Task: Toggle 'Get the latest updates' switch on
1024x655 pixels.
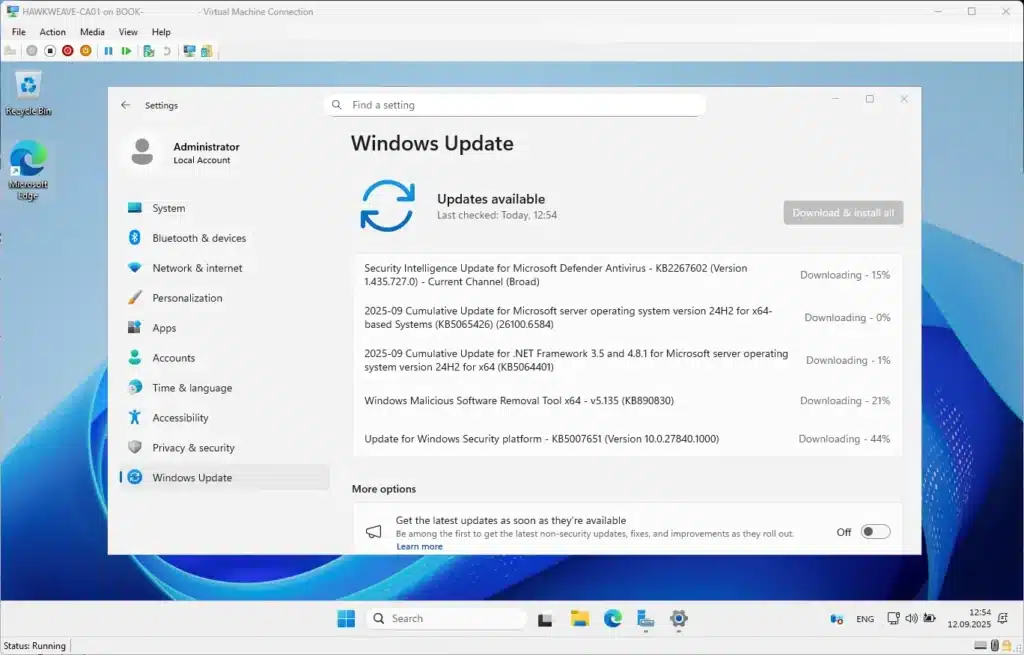Action: pos(875,532)
